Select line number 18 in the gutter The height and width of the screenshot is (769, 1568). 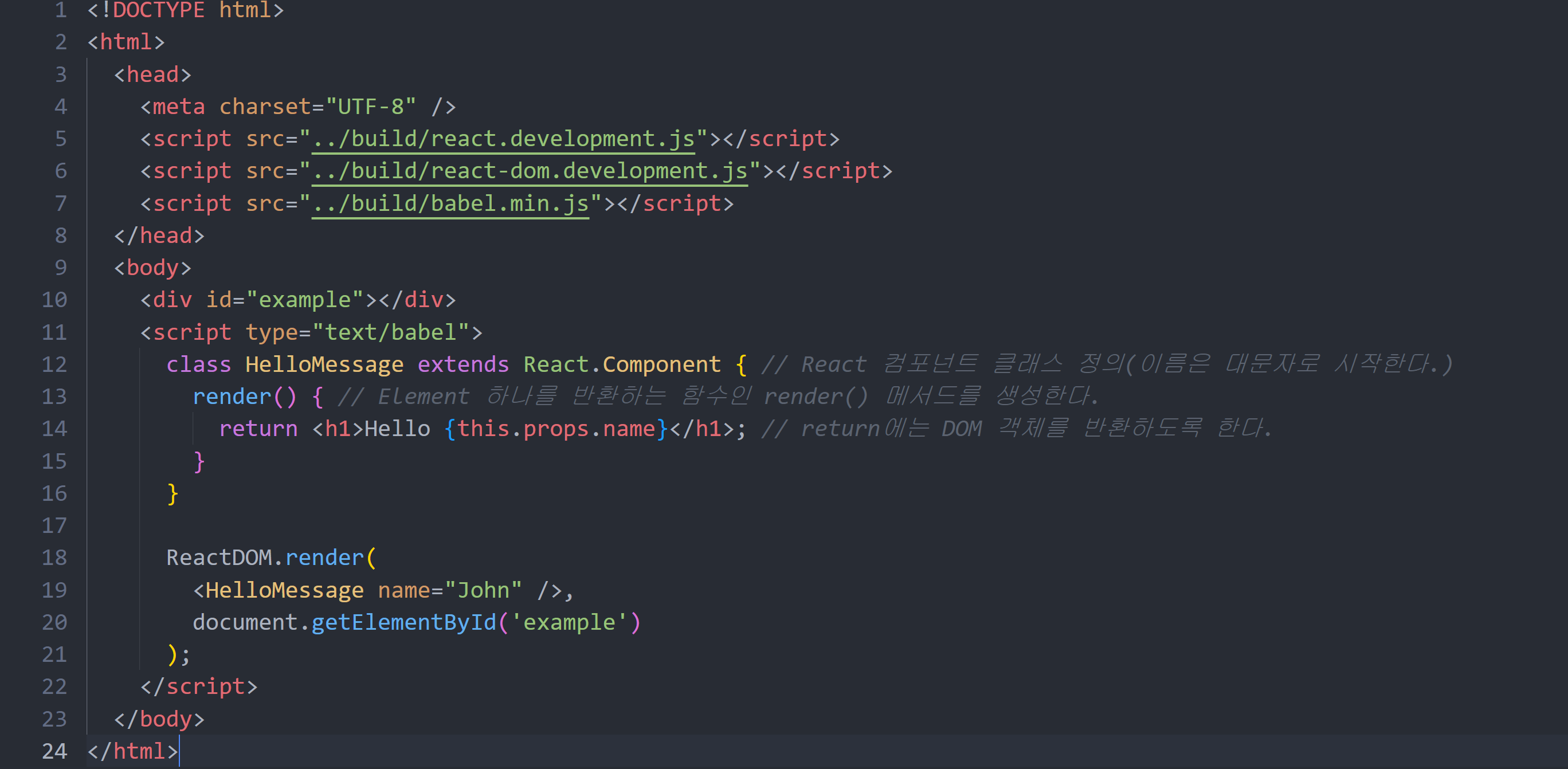coord(54,558)
